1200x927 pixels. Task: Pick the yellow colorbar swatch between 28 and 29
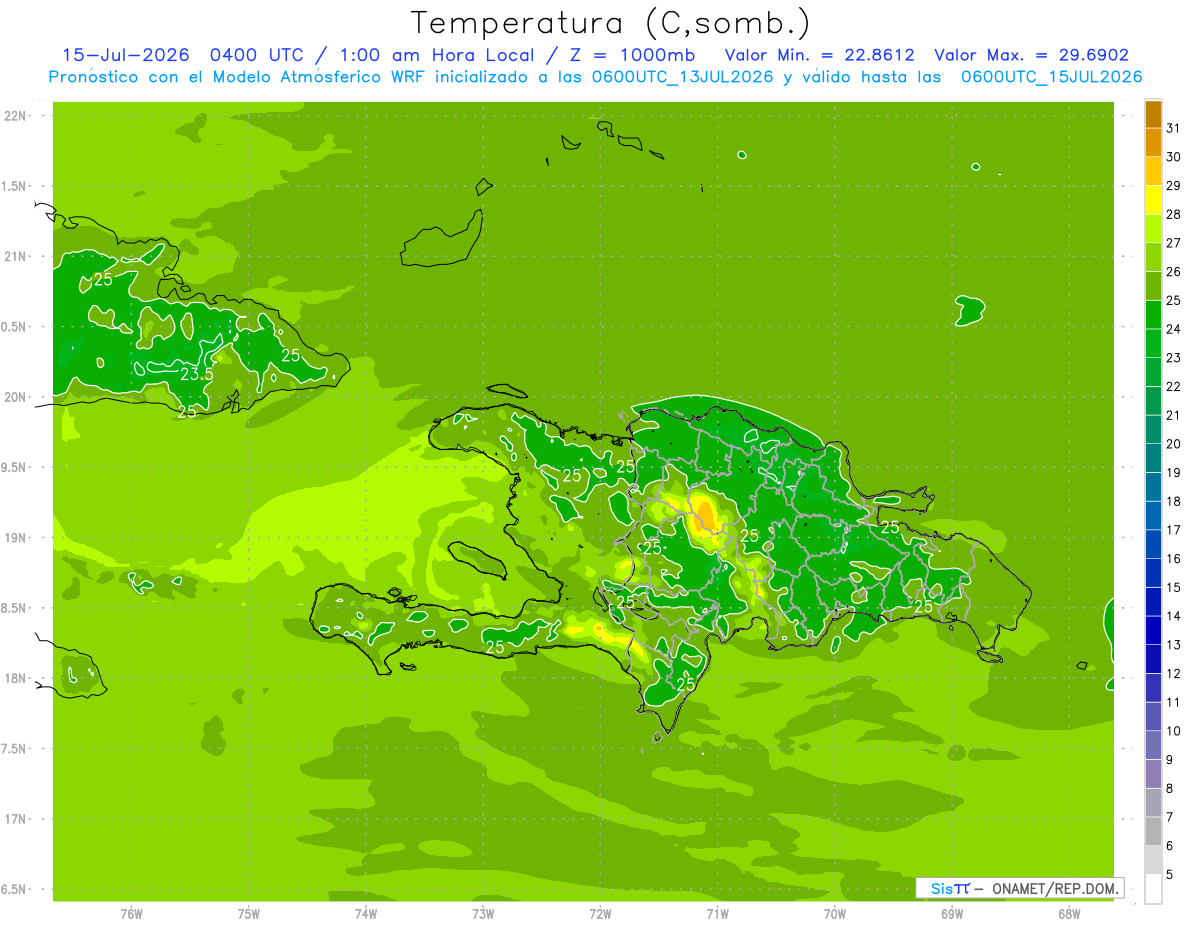pyautogui.click(x=1153, y=201)
